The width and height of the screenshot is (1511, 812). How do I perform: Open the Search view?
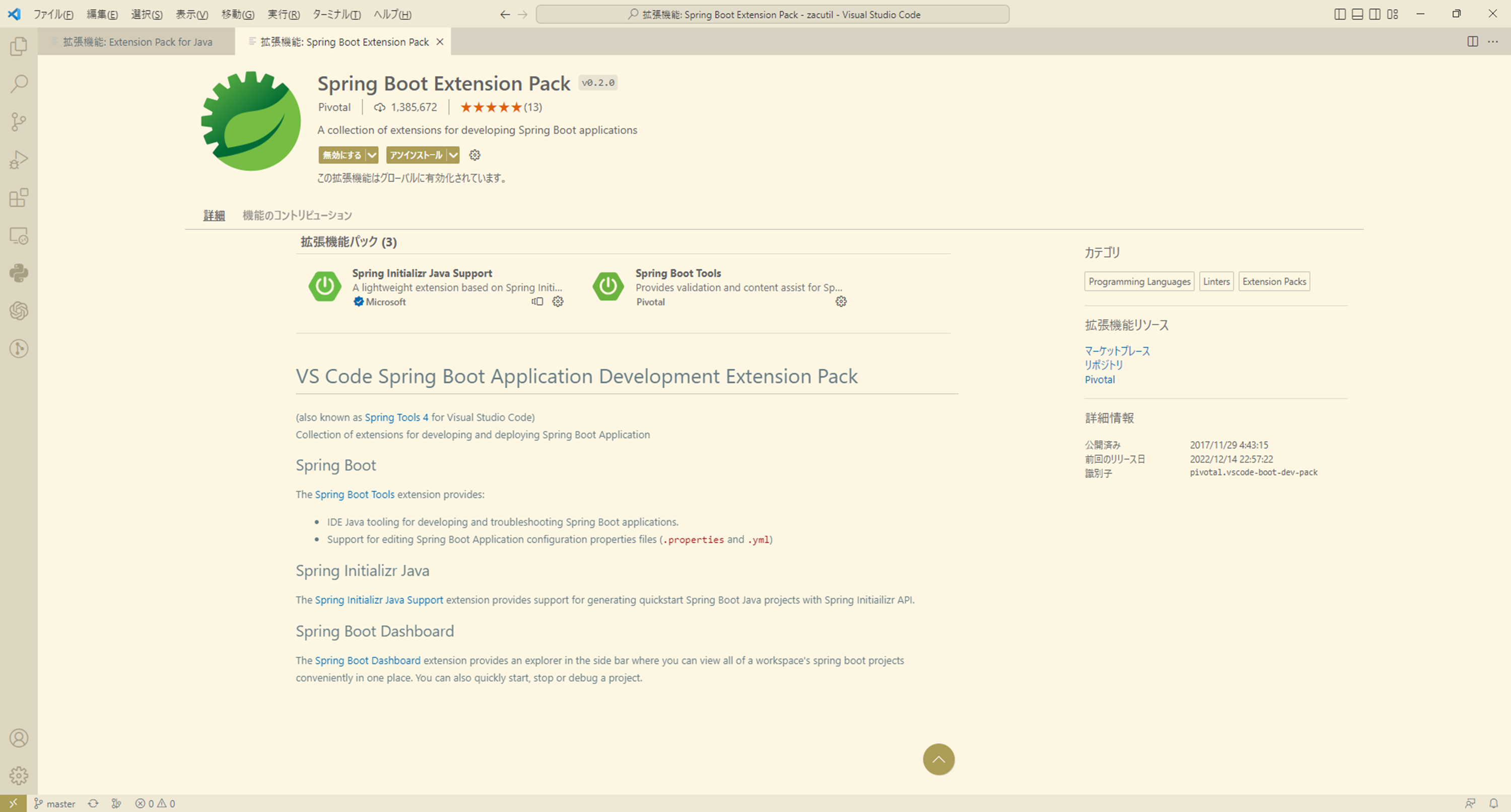click(18, 84)
